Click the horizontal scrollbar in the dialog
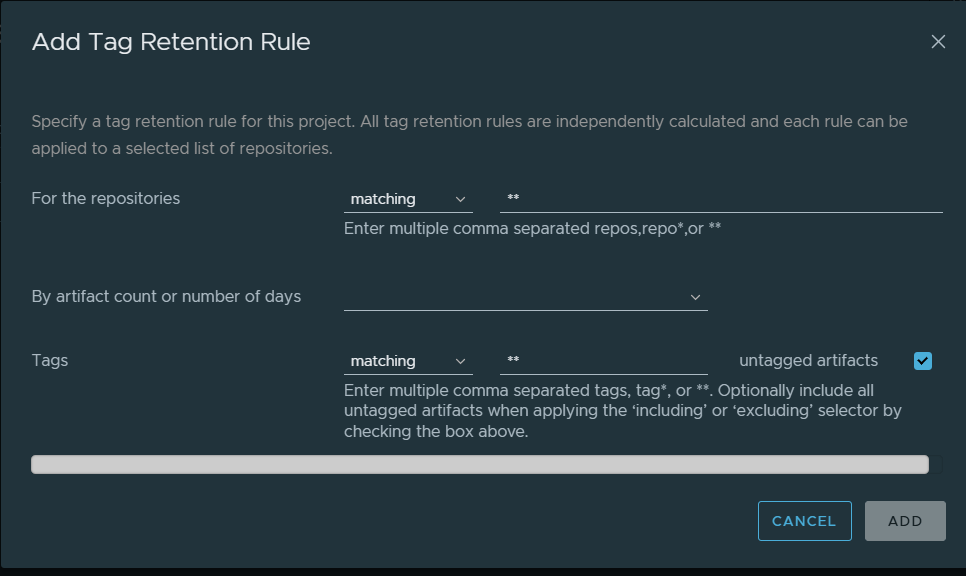The height and width of the screenshot is (576, 966). [x=480, y=464]
